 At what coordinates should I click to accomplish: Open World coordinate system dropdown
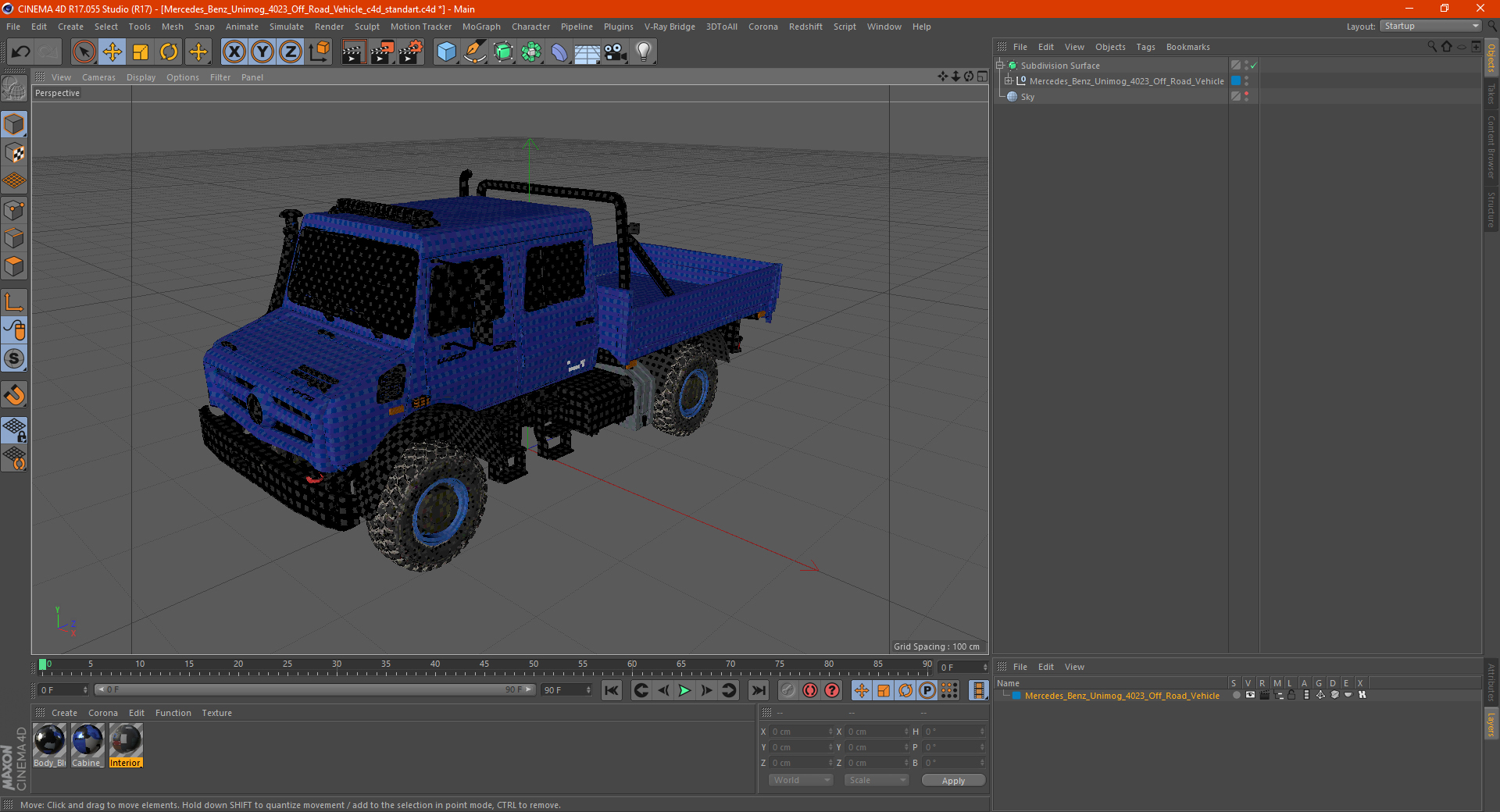[x=802, y=780]
